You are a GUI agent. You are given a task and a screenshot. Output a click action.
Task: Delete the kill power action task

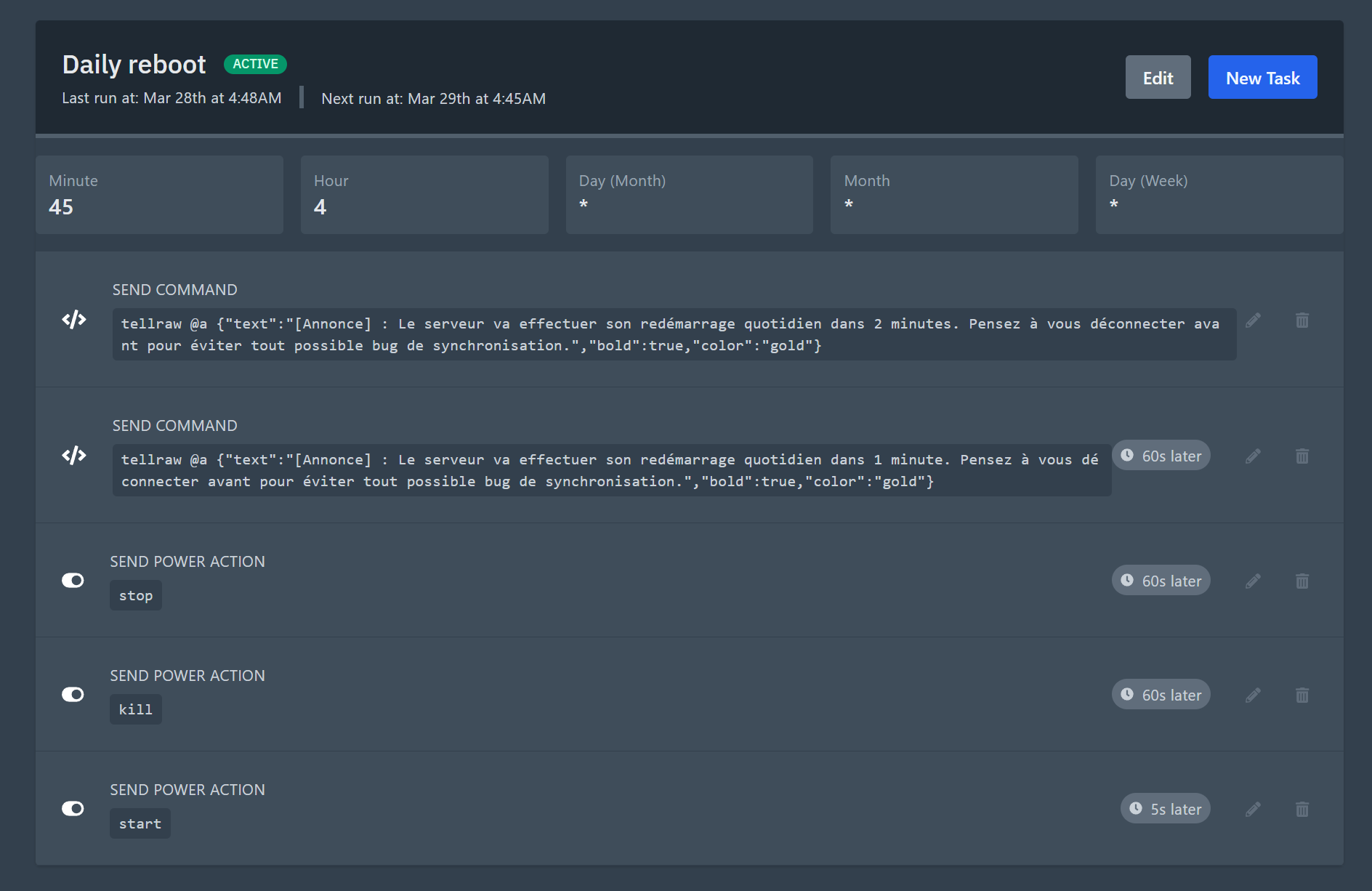pos(1302,695)
